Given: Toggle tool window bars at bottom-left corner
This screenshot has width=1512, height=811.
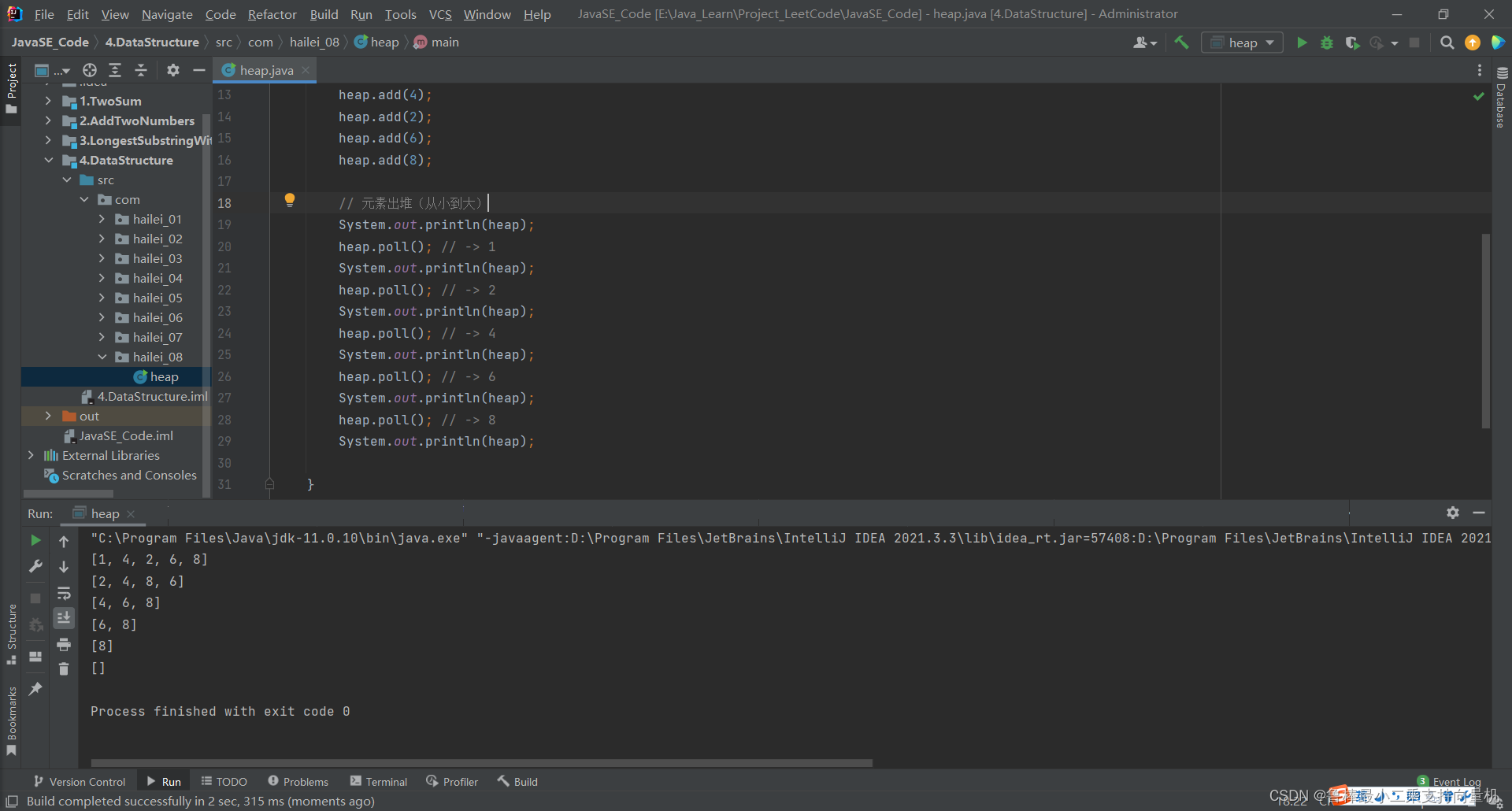Looking at the screenshot, I should click(12, 801).
